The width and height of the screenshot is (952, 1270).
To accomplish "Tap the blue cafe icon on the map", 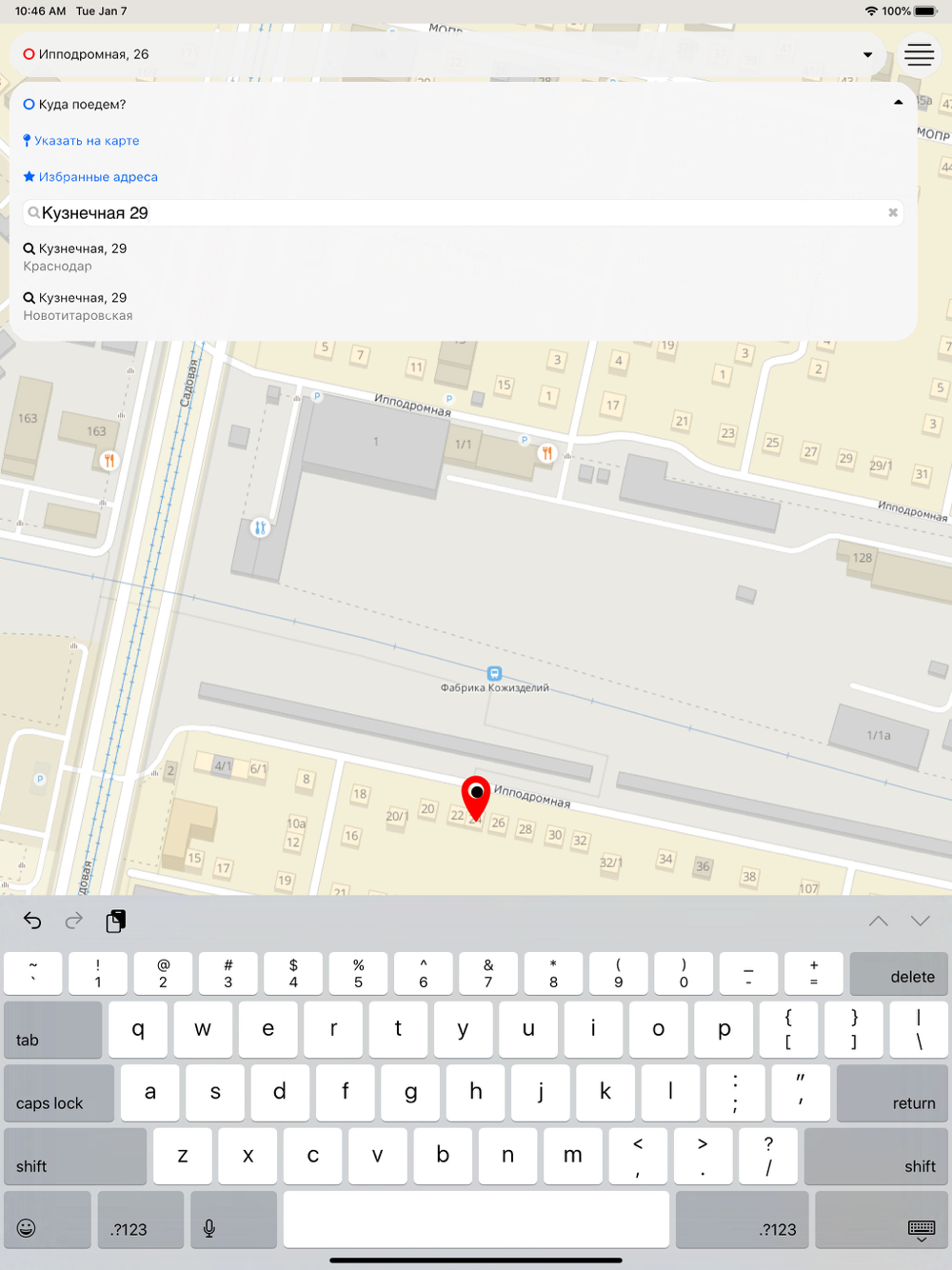I will tap(260, 527).
